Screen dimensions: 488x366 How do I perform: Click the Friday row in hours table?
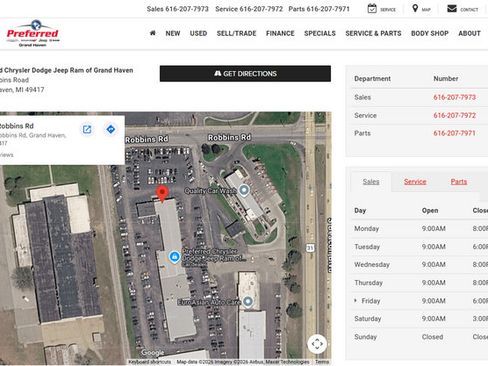(419, 301)
